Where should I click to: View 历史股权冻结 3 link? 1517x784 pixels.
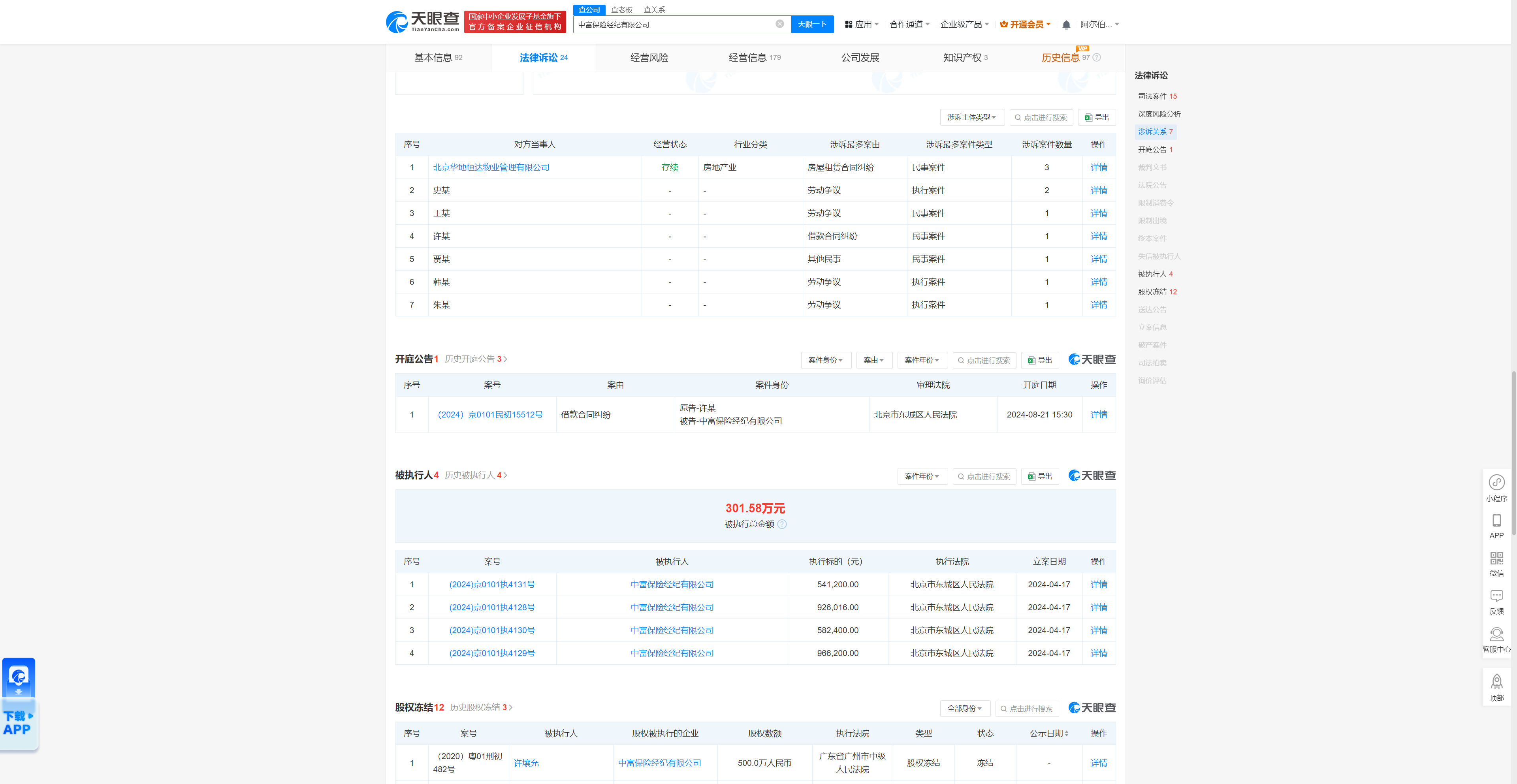[x=481, y=707]
